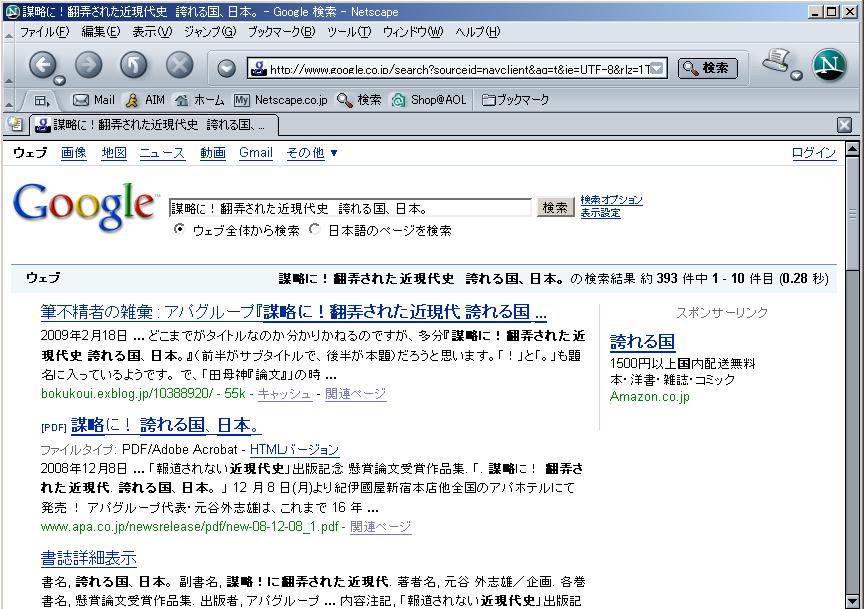
Task: Open the ツール(T) menu
Action: tap(349, 32)
